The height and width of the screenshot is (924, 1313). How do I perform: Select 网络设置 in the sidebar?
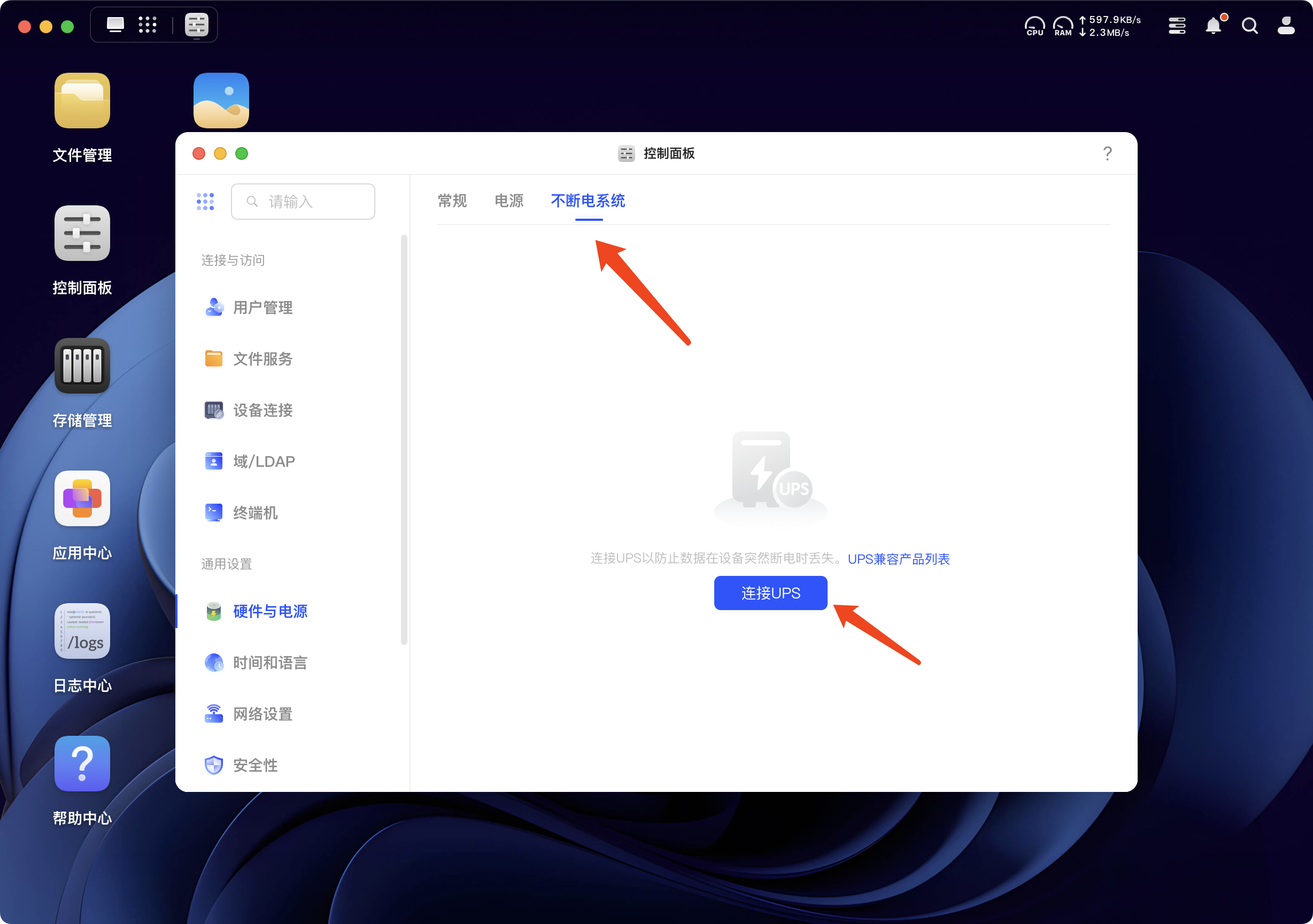point(262,714)
